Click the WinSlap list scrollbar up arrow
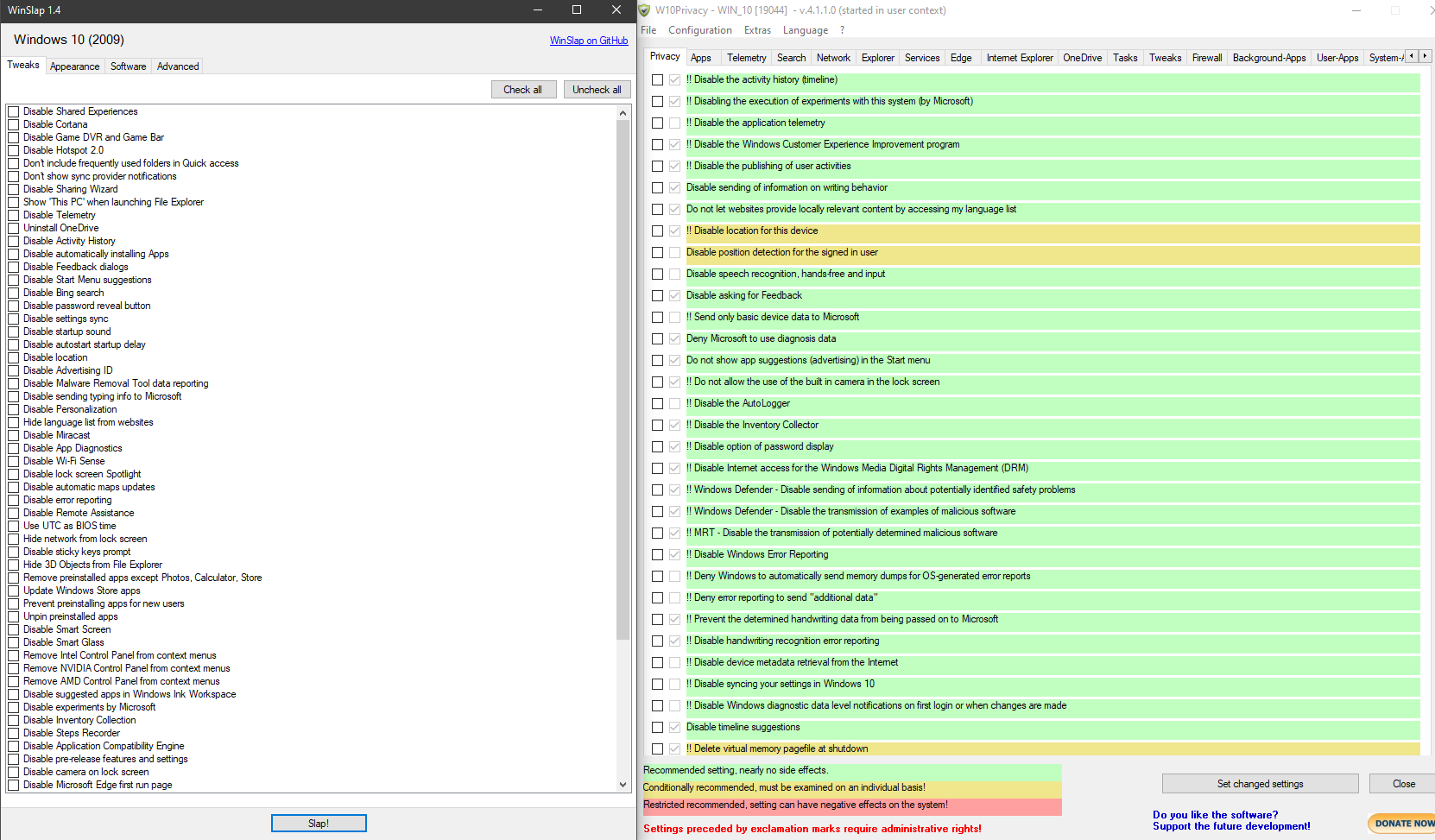 [x=623, y=112]
